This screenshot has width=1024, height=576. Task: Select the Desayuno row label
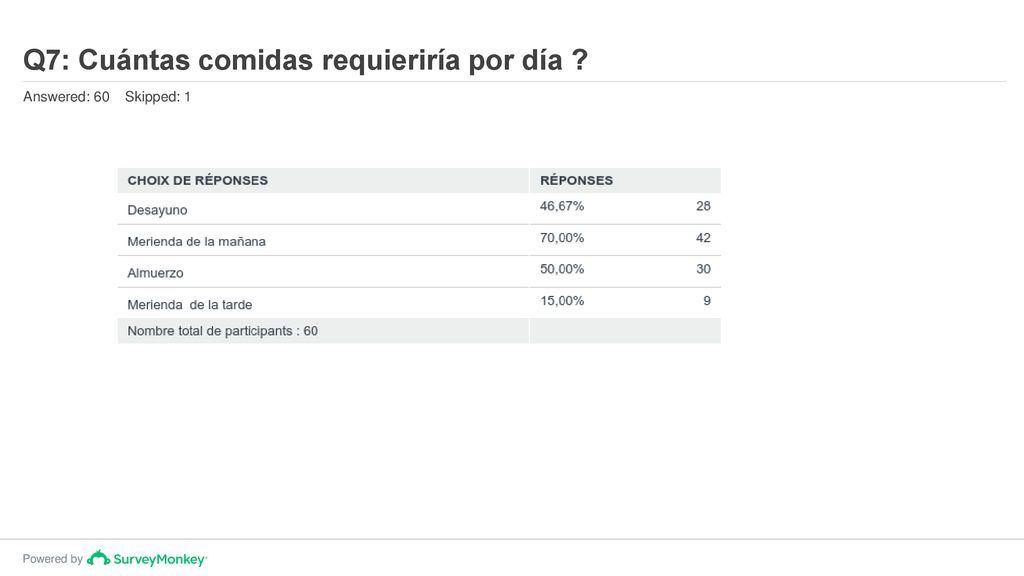pyautogui.click(x=157, y=210)
